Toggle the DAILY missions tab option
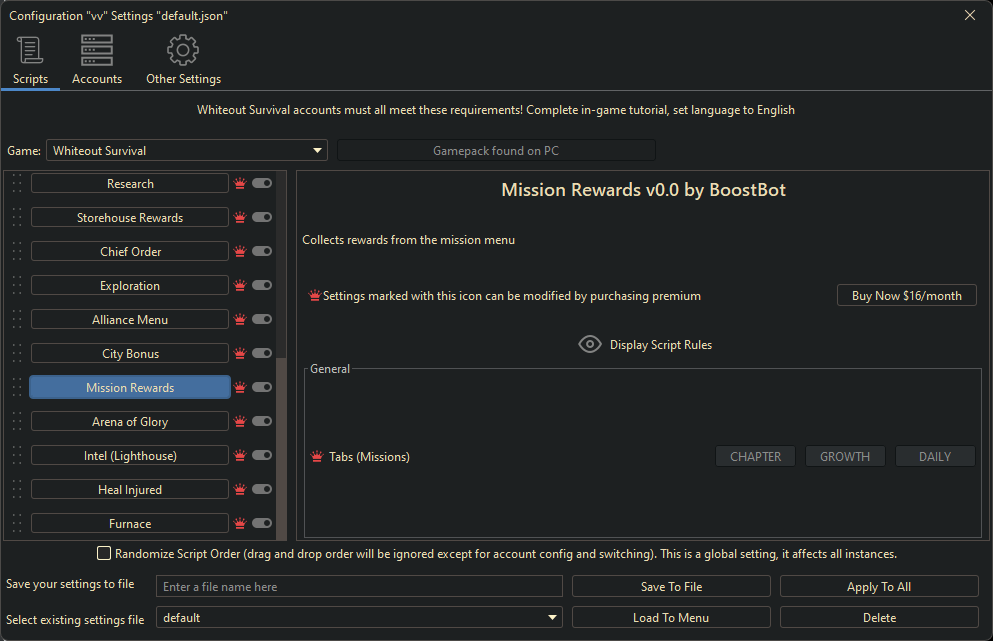Viewport: 993px width, 641px height. pyautogui.click(x=935, y=456)
